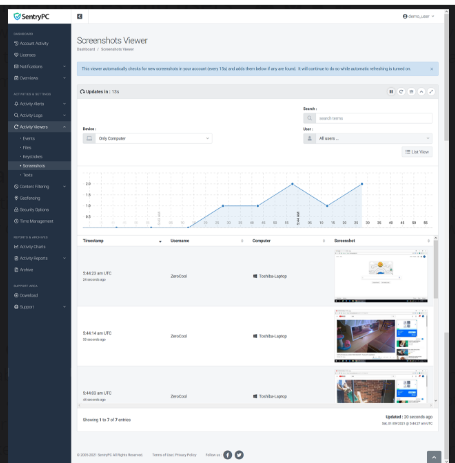The height and width of the screenshot is (463, 455).
Task: Click ZeroCool in the 5:44:23 row
Action: click(179, 276)
